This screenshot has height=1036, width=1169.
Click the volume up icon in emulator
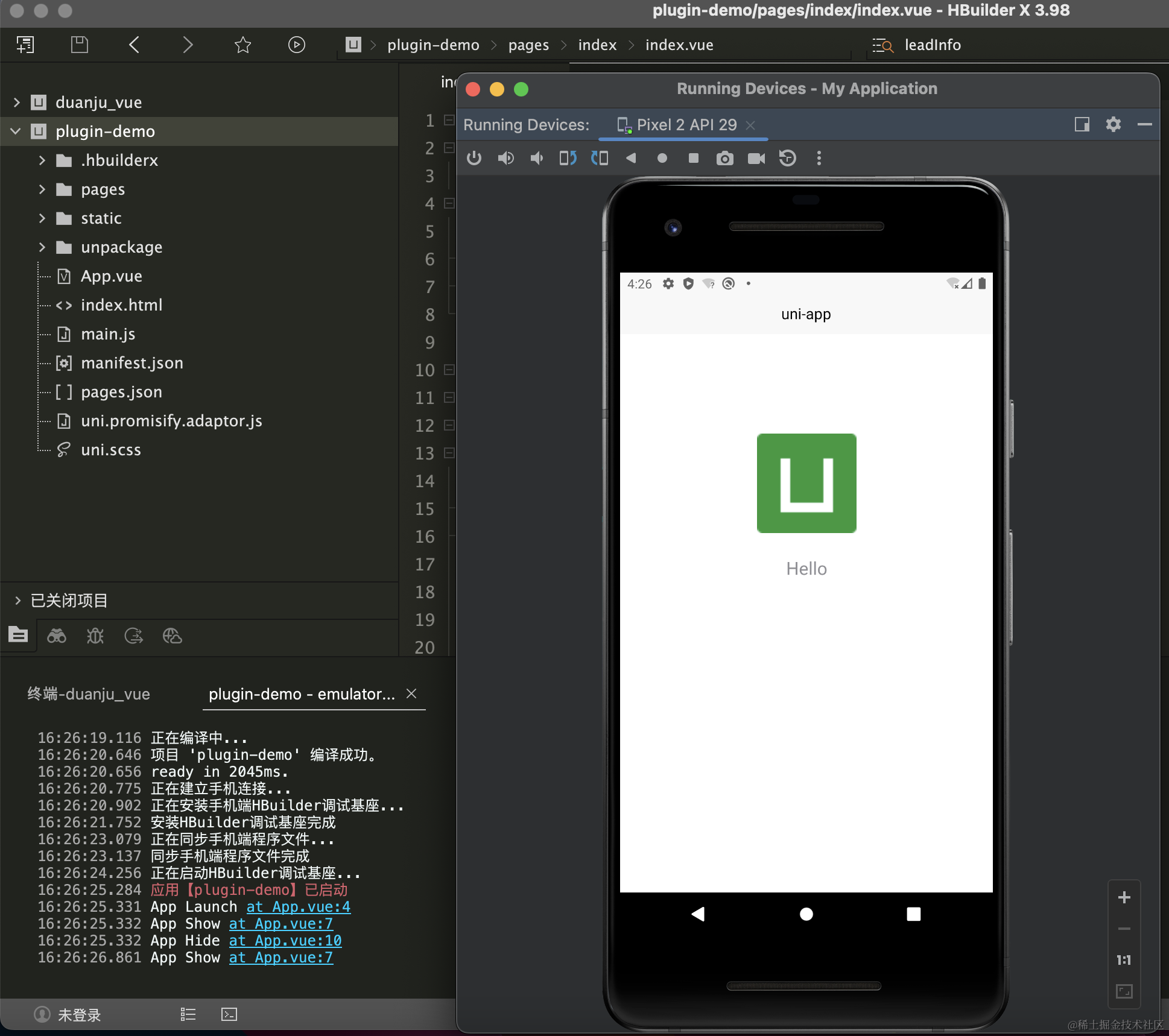click(x=505, y=158)
